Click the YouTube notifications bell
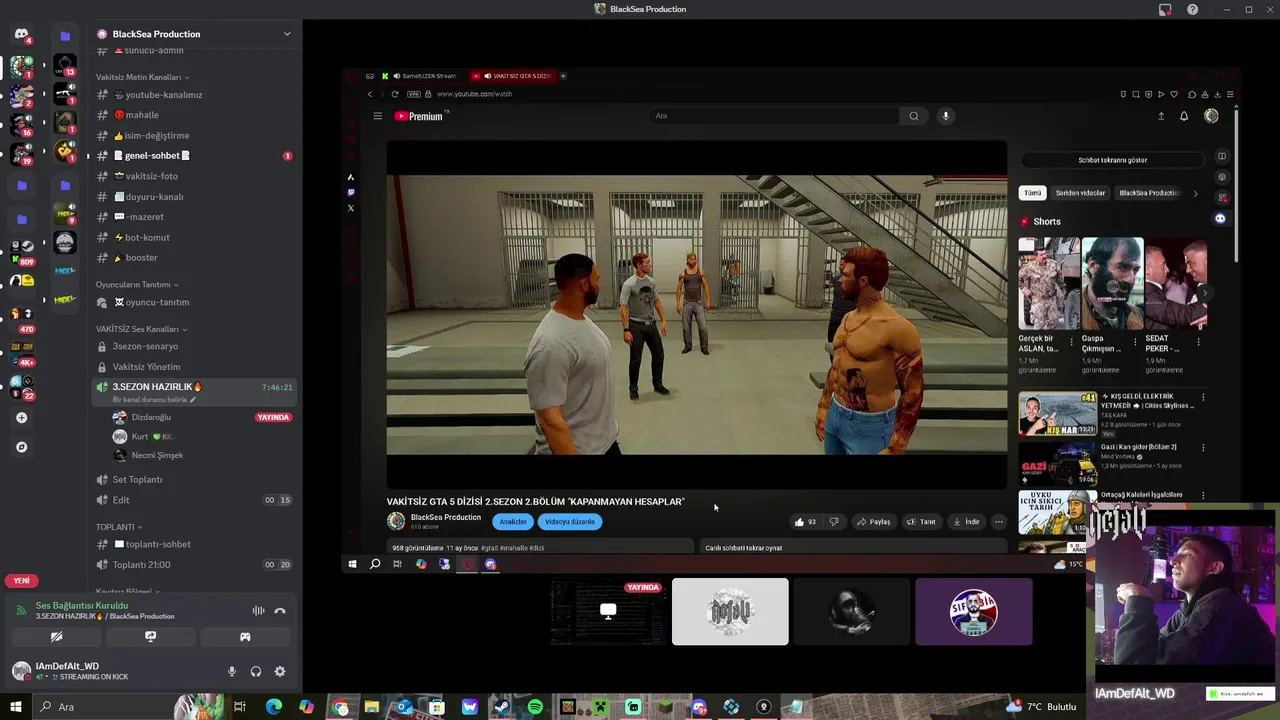 1184,116
